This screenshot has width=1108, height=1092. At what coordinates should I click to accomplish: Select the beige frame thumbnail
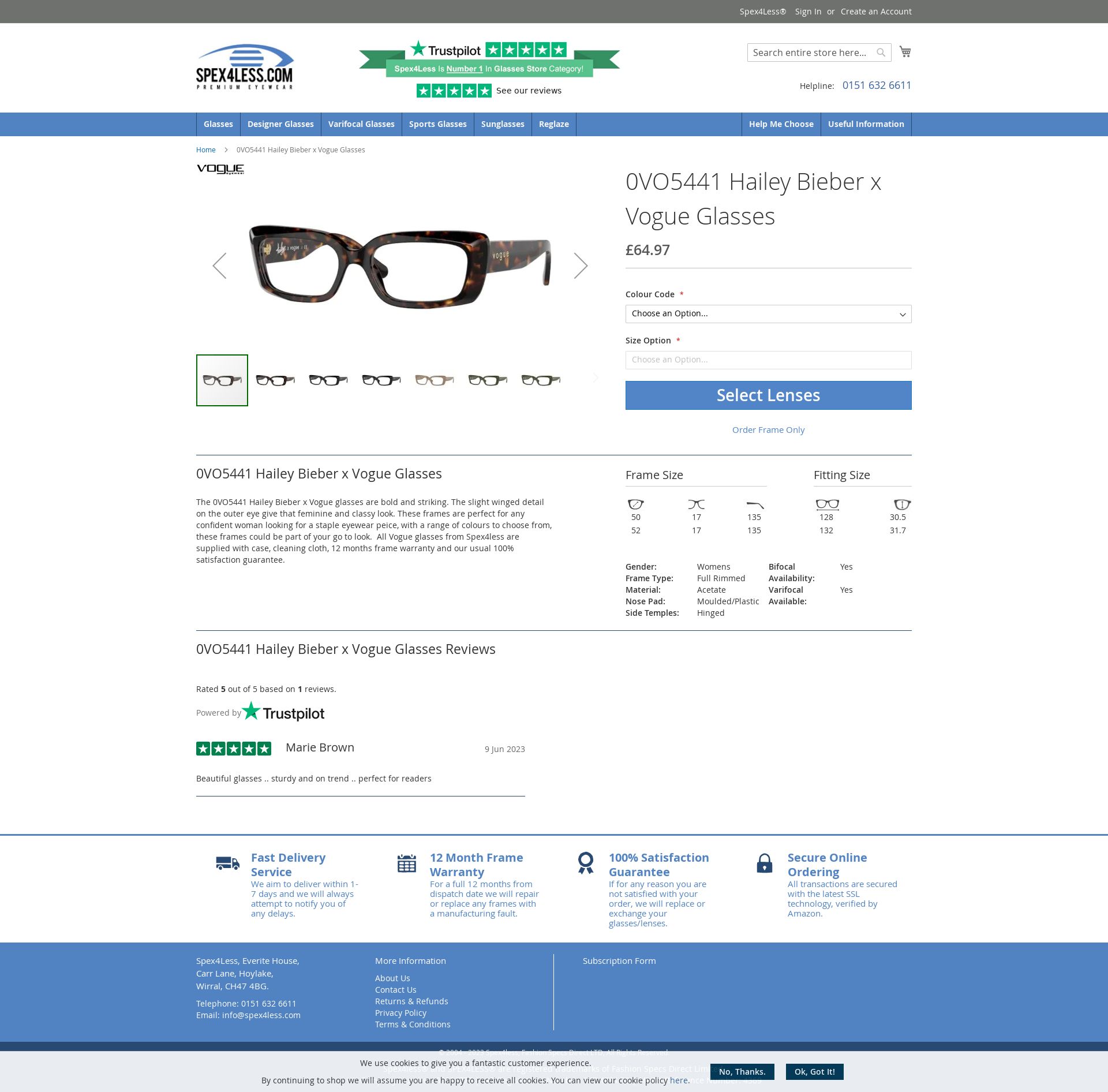435,380
